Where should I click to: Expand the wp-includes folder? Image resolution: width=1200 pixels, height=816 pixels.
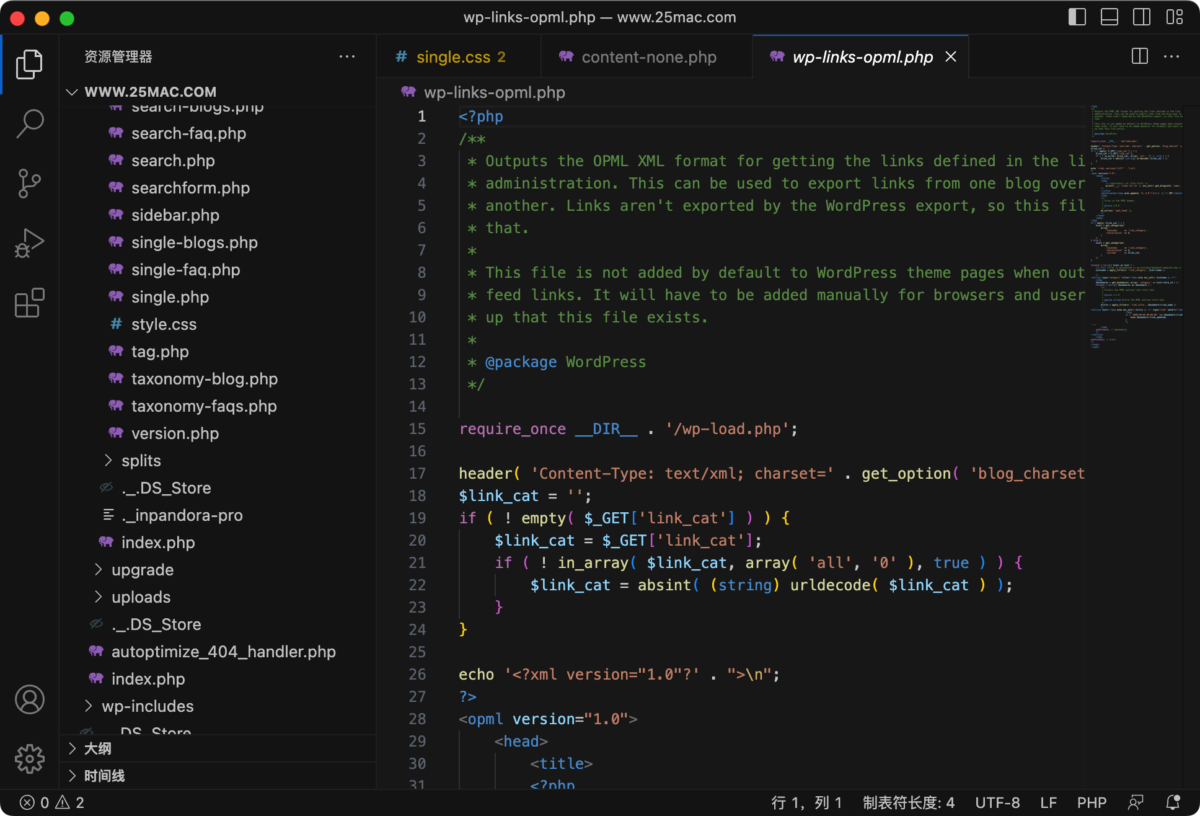pos(147,706)
